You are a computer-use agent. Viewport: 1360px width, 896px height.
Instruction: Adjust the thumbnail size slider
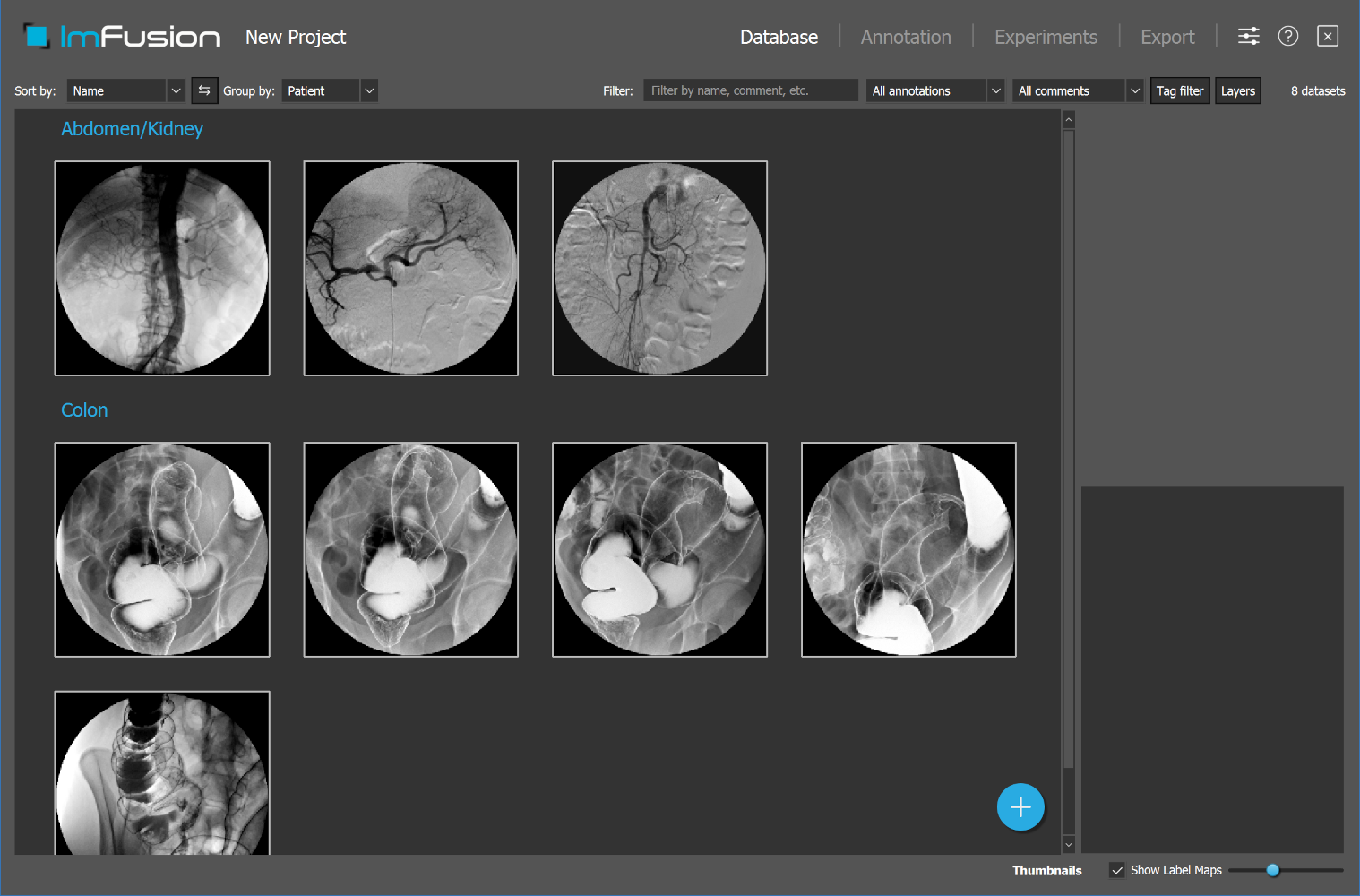click(x=1286, y=870)
